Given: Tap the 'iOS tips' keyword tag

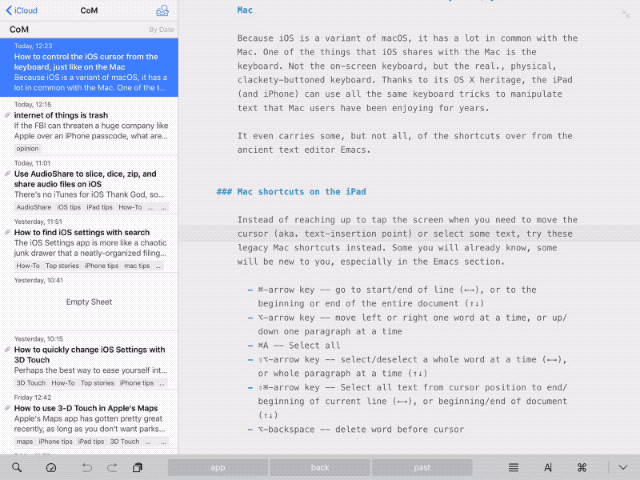Looking at the screenshot, I should (x=69, y=207).
